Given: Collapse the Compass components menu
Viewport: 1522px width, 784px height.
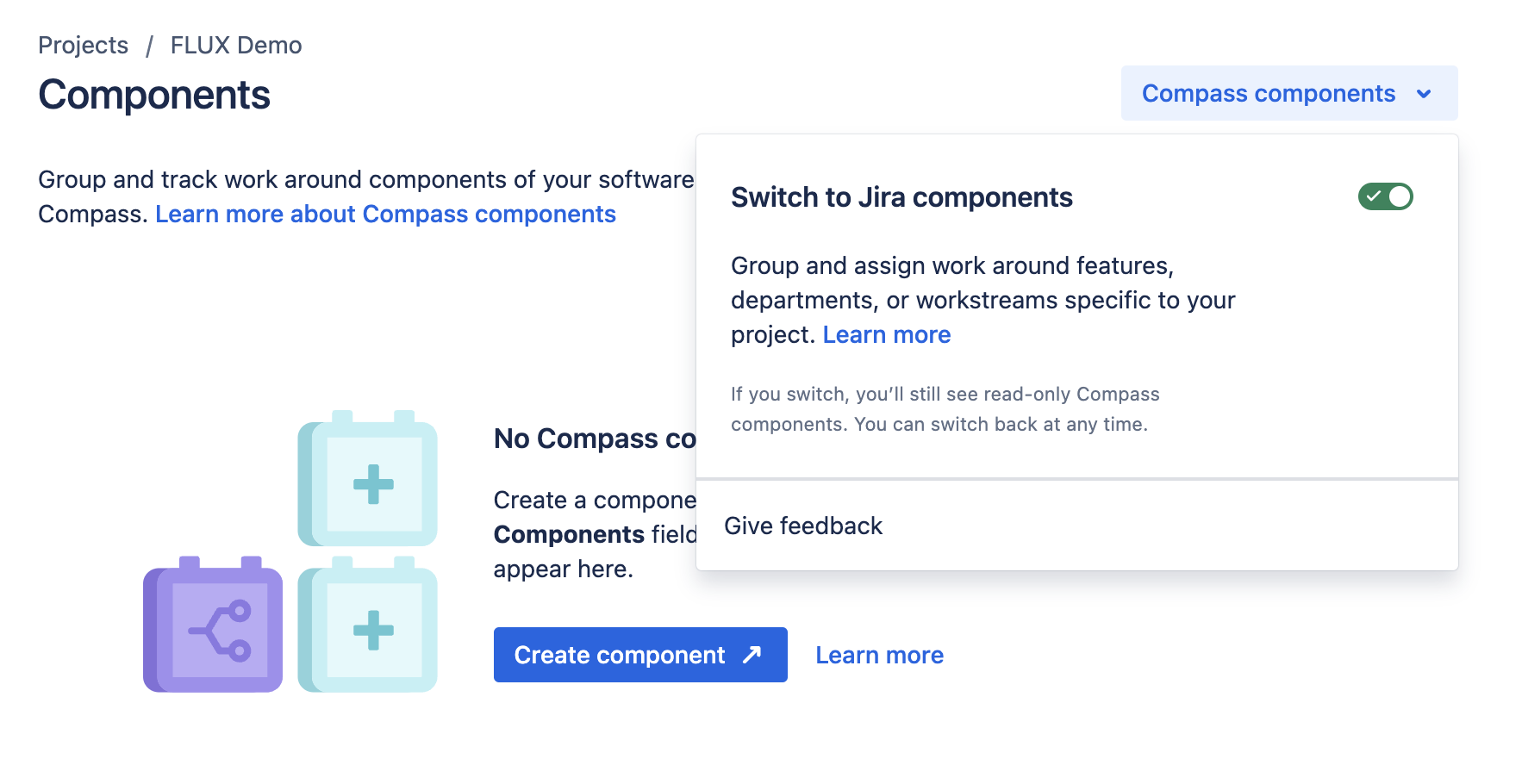Looking at the screenshot, I should [1288, 93].
